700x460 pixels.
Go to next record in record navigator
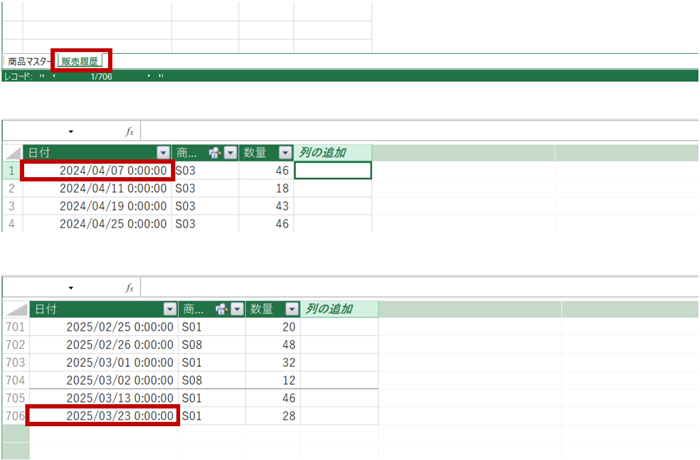(149, 76)
